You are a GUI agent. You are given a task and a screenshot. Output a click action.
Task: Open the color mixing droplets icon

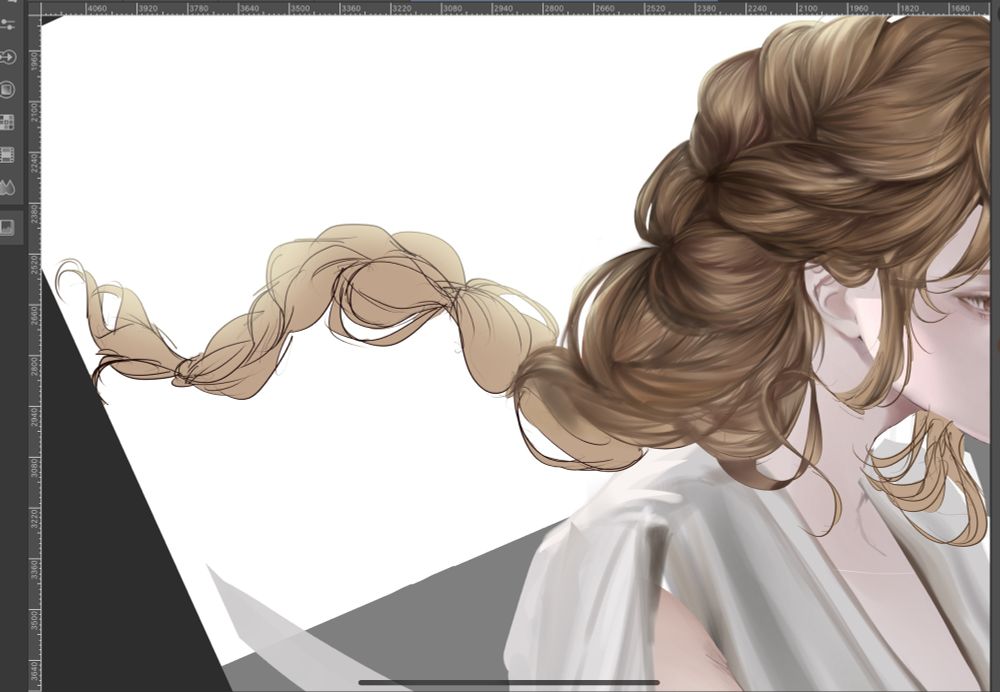[8, 188]
